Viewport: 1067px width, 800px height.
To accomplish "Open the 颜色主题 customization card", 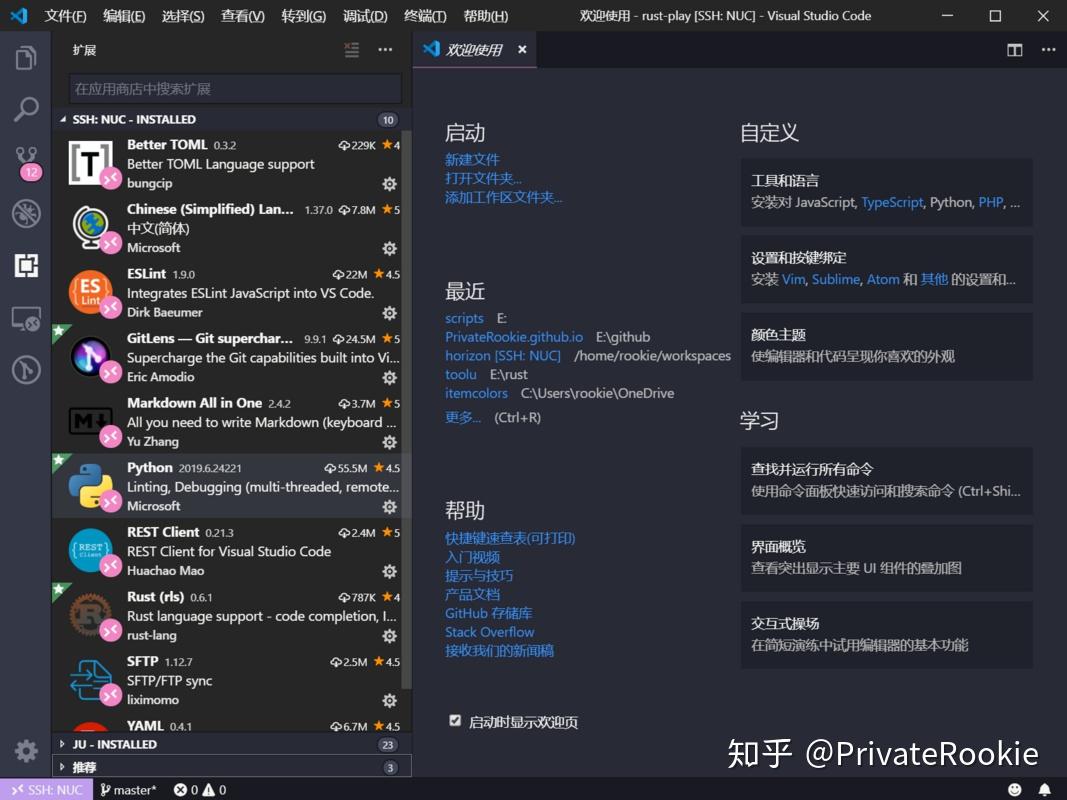I will (887, 346).
